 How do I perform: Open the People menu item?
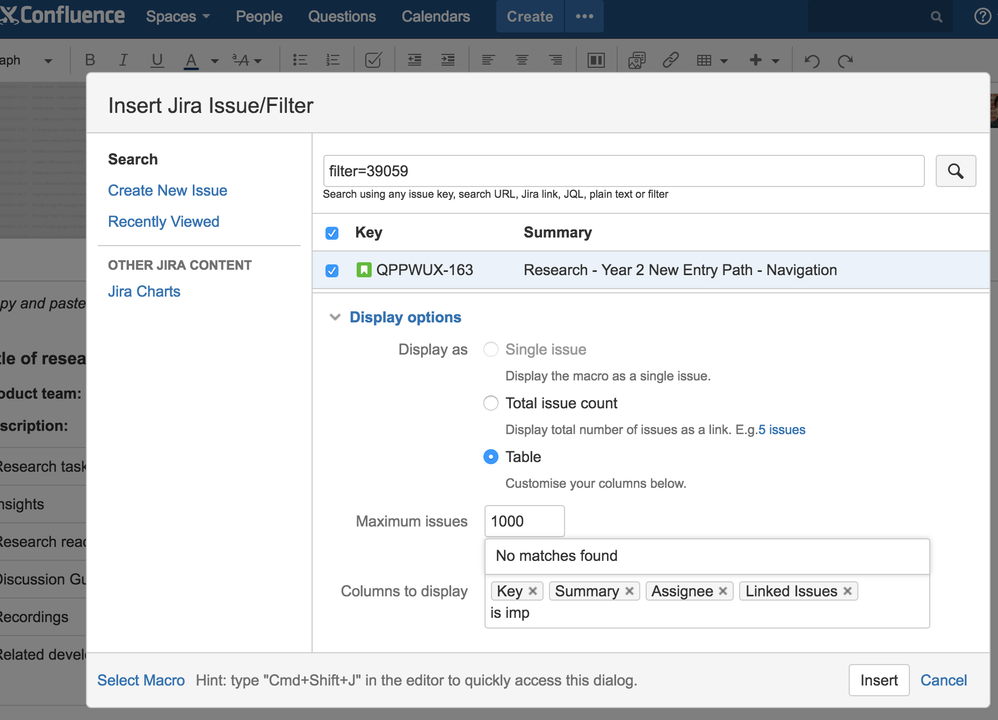(x=259, y=17)
